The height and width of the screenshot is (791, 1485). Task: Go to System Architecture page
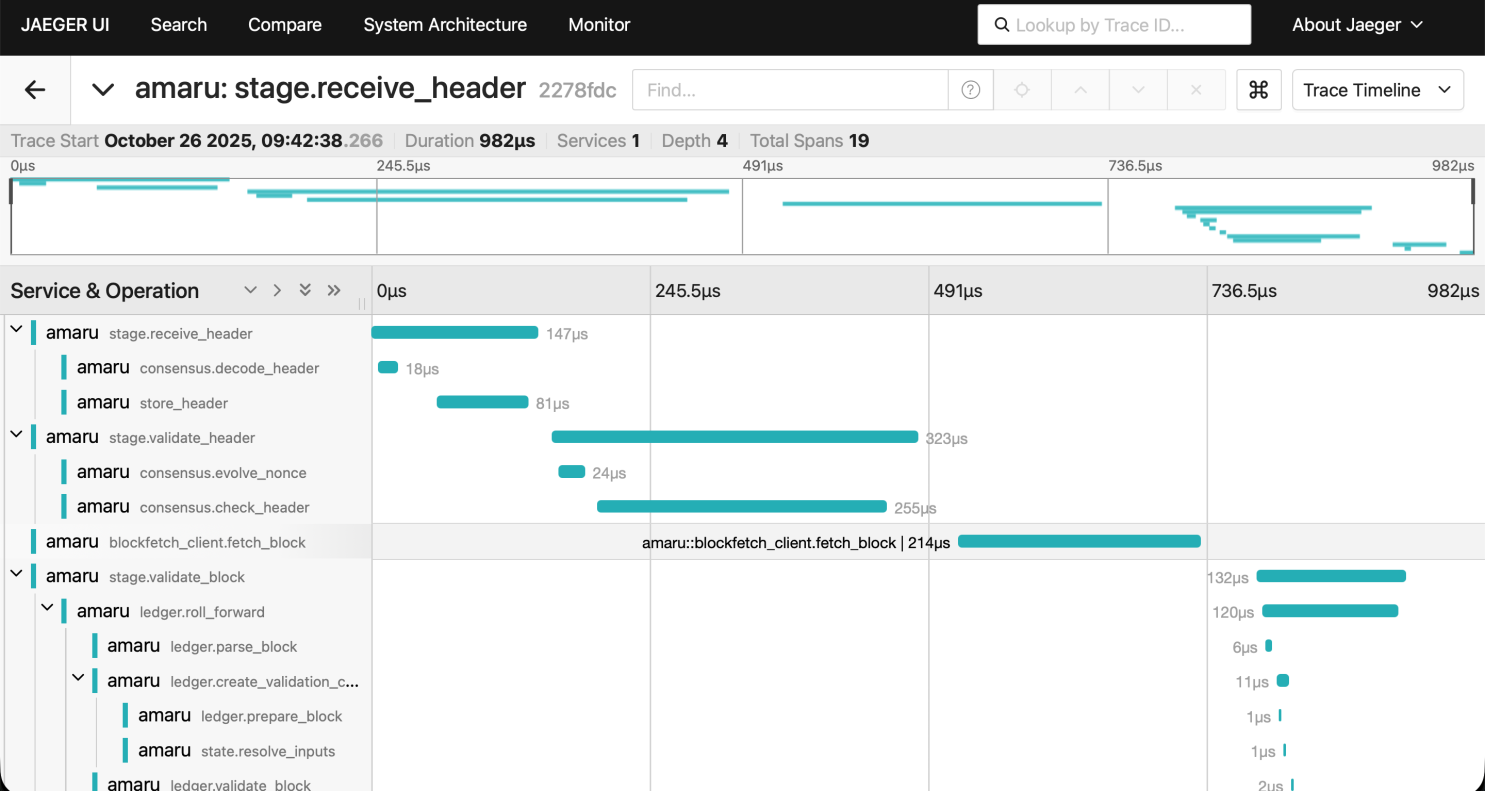(x=445, y=25)
